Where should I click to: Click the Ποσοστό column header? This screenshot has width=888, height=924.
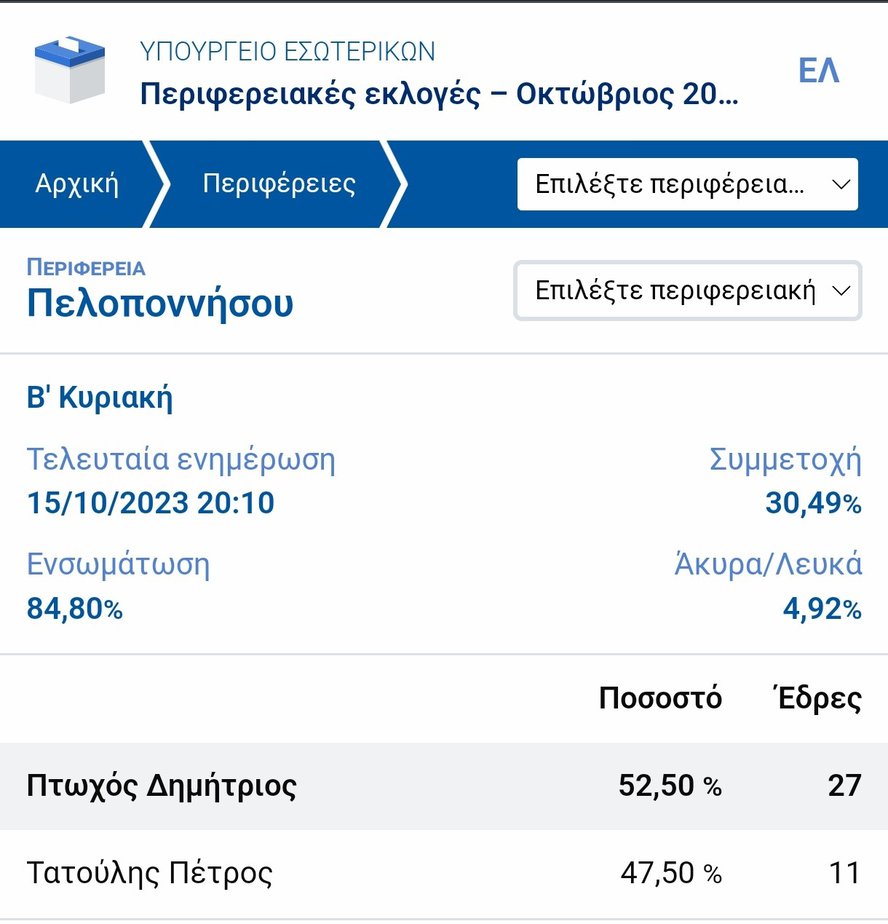(660, 698)
